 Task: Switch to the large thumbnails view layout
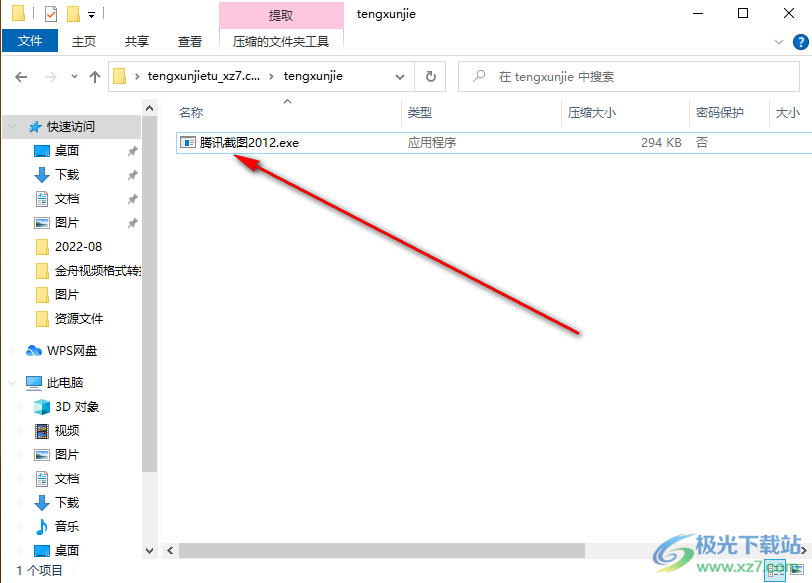click(x=797, y=570)
